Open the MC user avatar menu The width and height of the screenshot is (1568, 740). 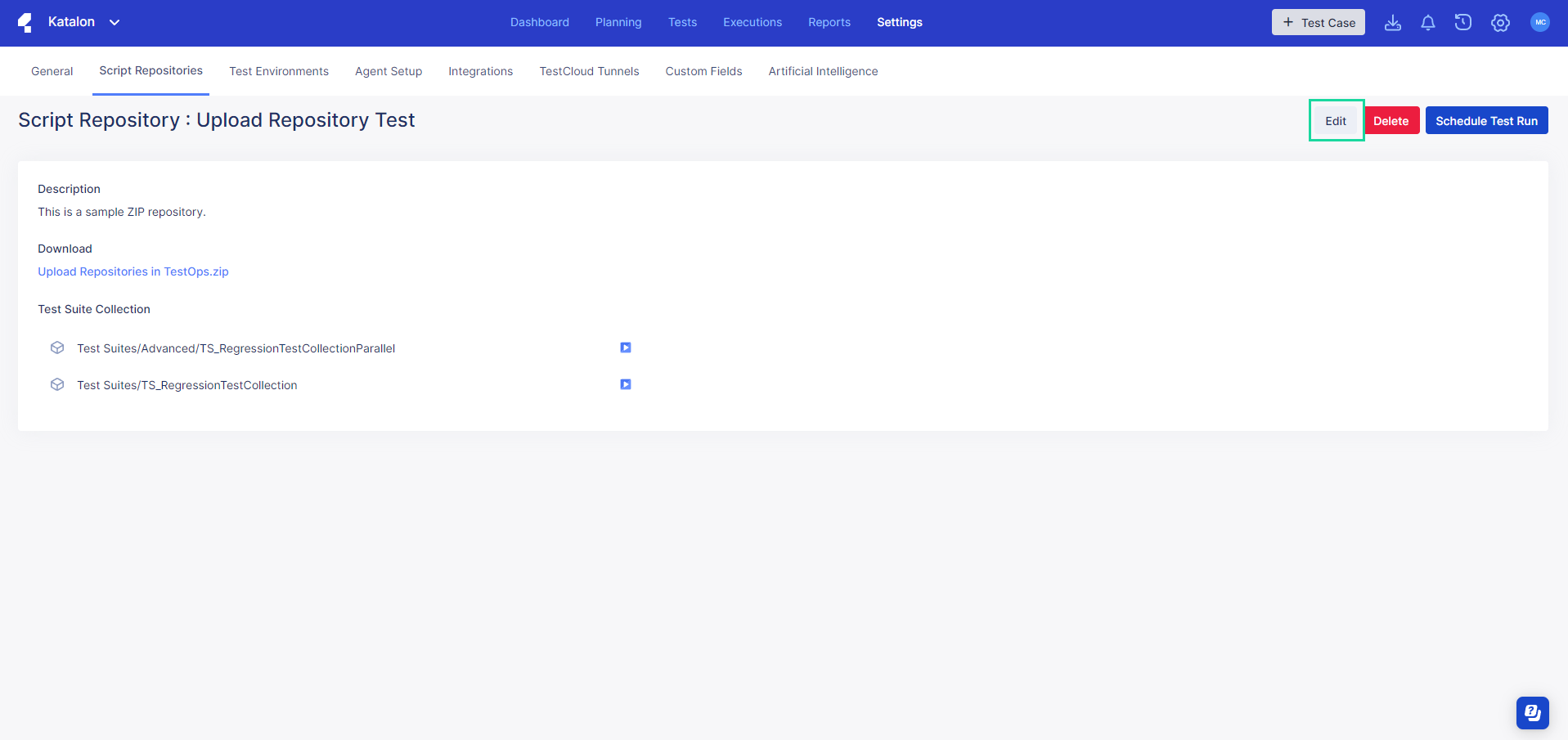[x=1539, y=22]
